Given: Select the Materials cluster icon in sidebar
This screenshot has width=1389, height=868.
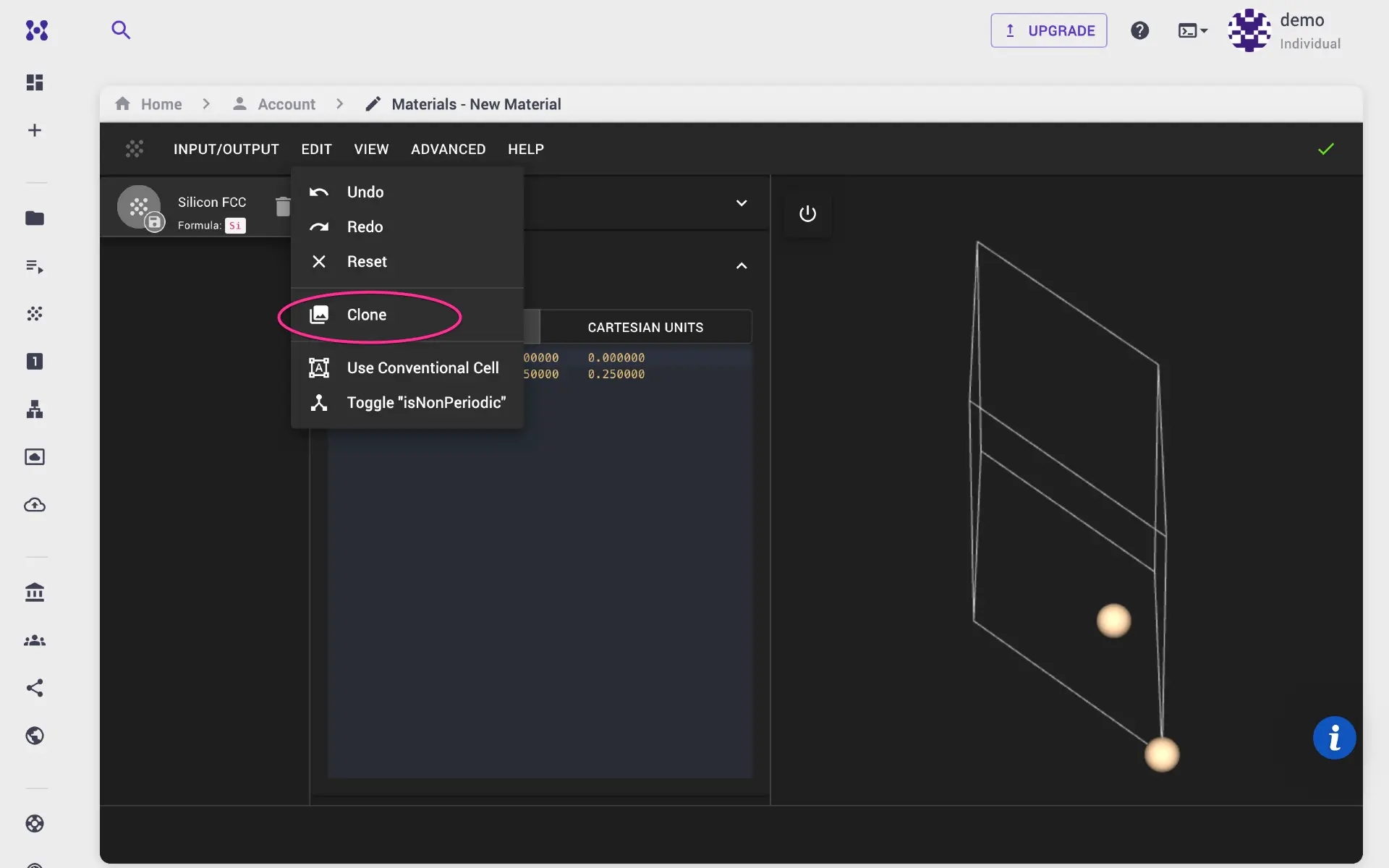Looking at the screenshot, I should click(34, 314).
